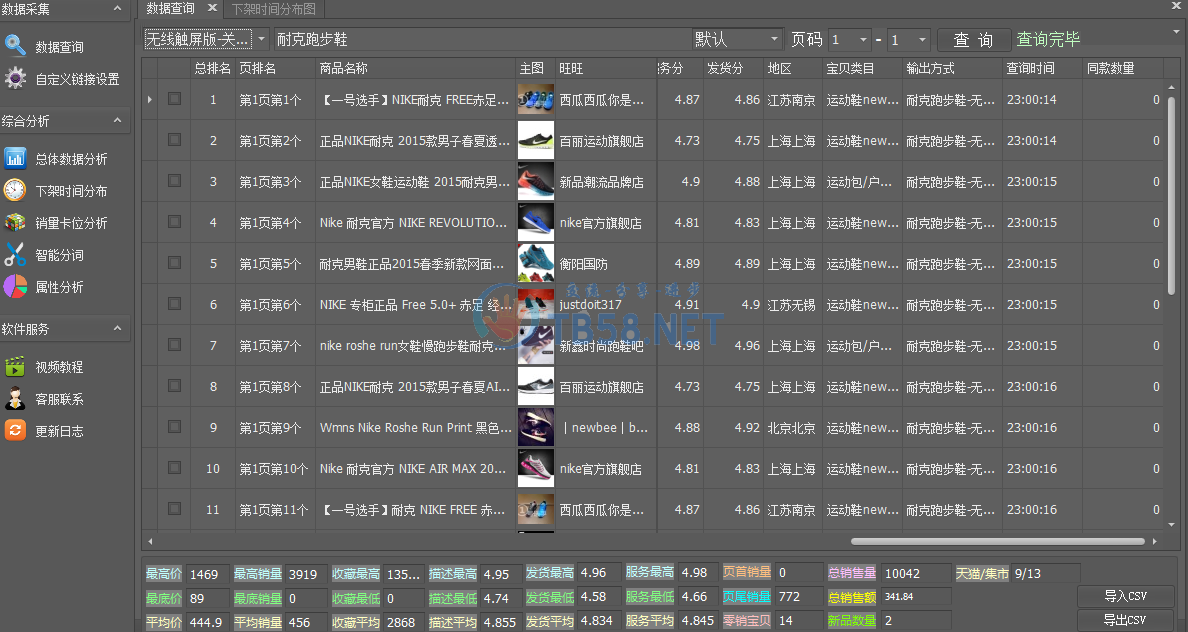Sort by 查询时间 column header
Image resolution: width=1188 pixels, height=632 pixels.
tap(1042, 68)
